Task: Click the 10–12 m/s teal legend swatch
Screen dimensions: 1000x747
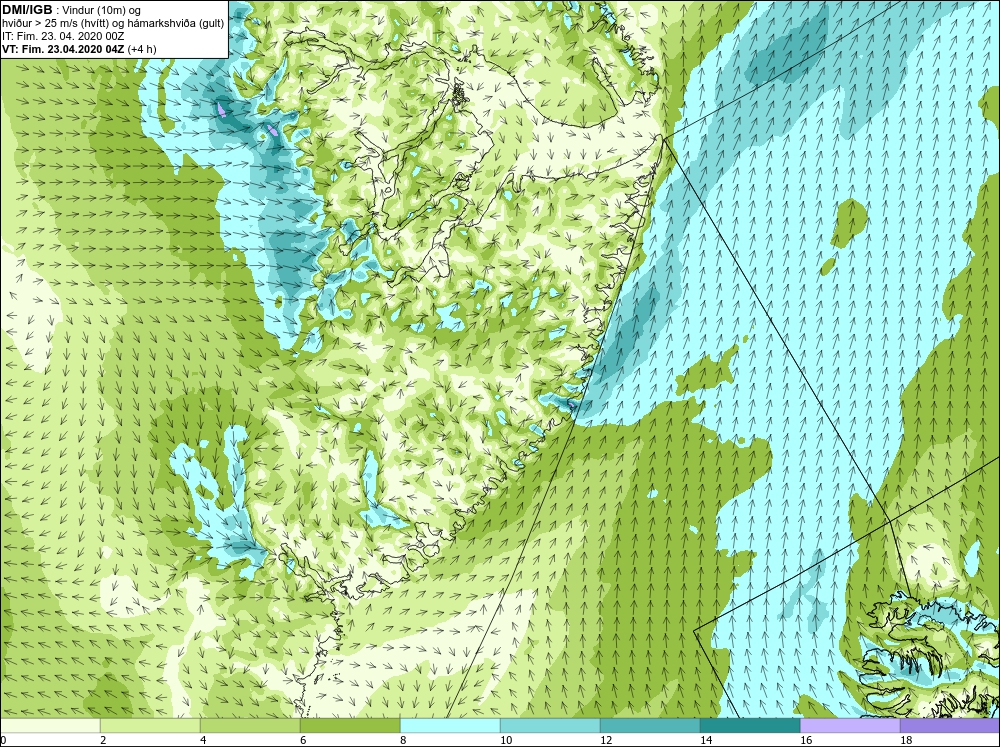Action: 550,726
